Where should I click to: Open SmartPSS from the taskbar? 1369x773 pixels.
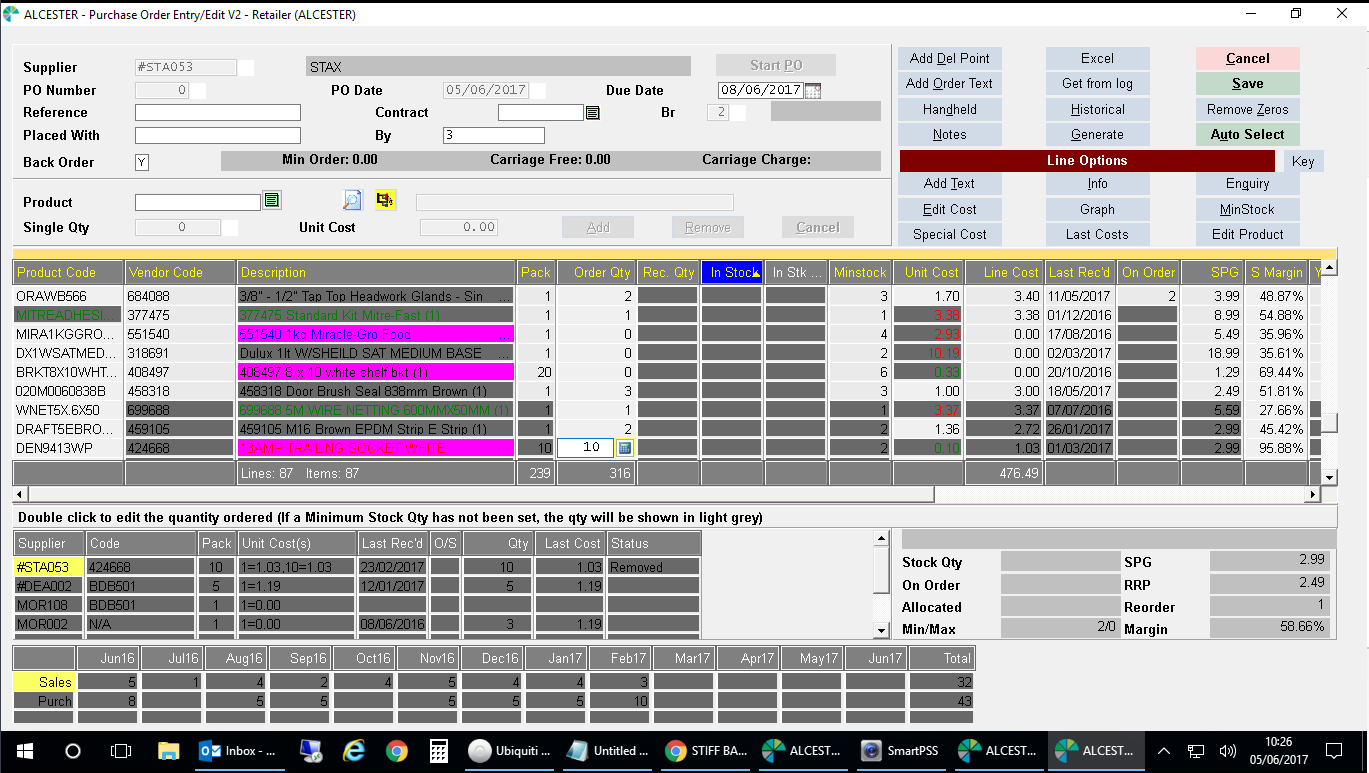click(898, 751)
